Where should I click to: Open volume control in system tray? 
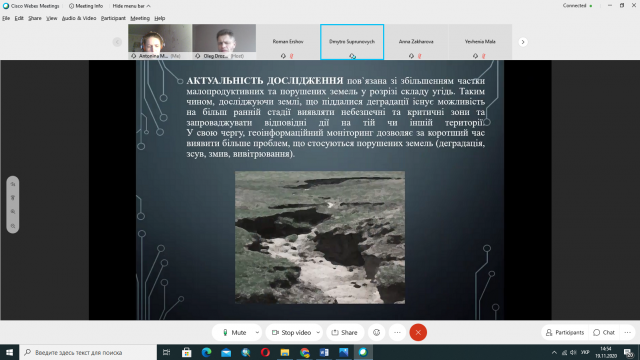point(573,353)
